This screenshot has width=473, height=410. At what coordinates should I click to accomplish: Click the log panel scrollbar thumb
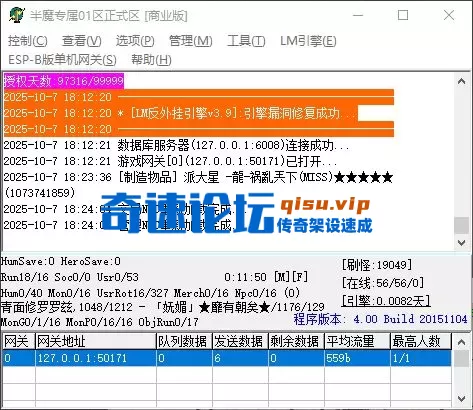462,226
